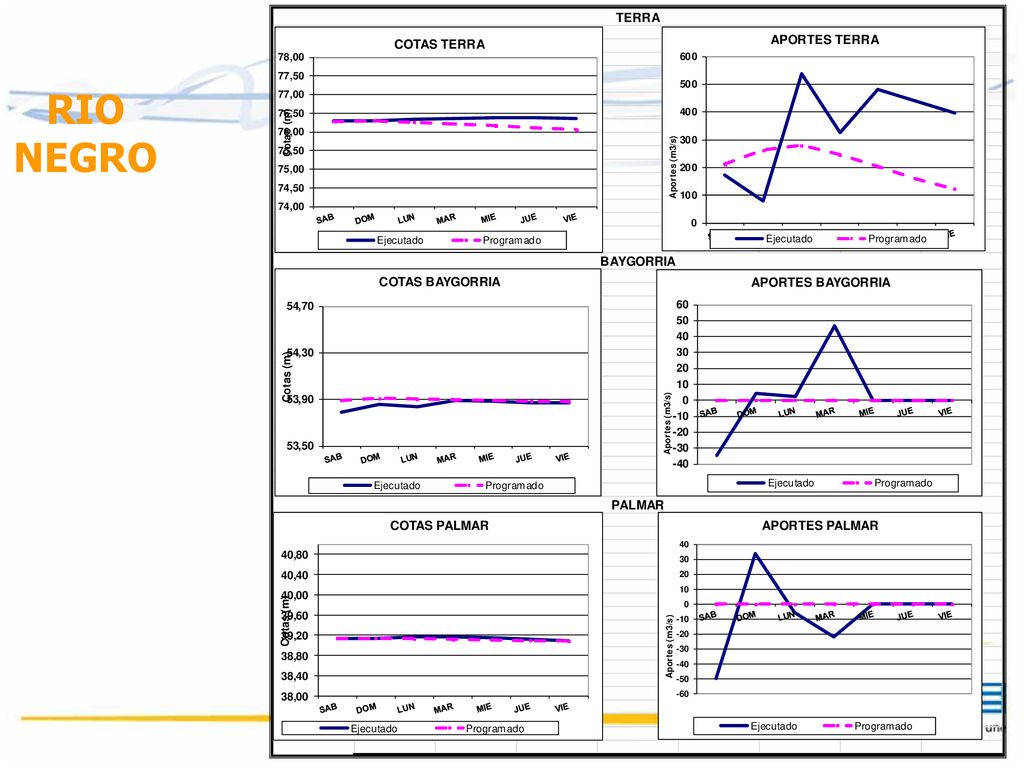Screen dimensions: 1024x768
Task: Click the 60 axis value in Aportes Baygorria
Action: point(682,304)
